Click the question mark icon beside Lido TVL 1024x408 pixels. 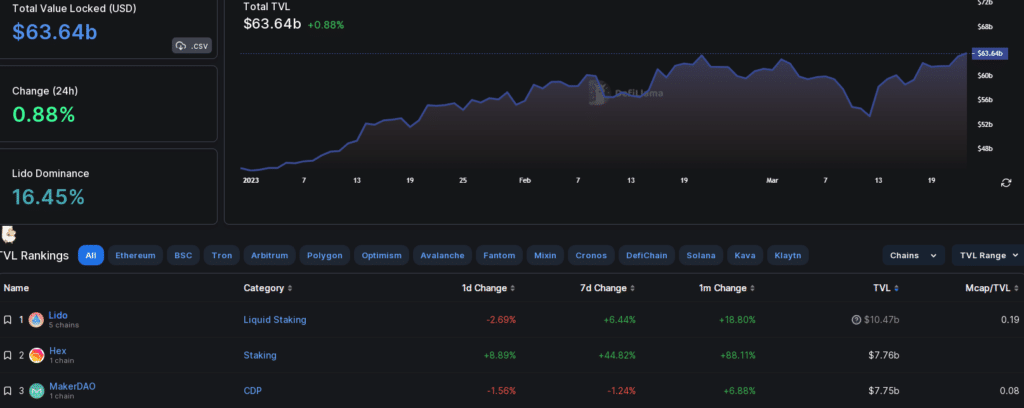856,320
